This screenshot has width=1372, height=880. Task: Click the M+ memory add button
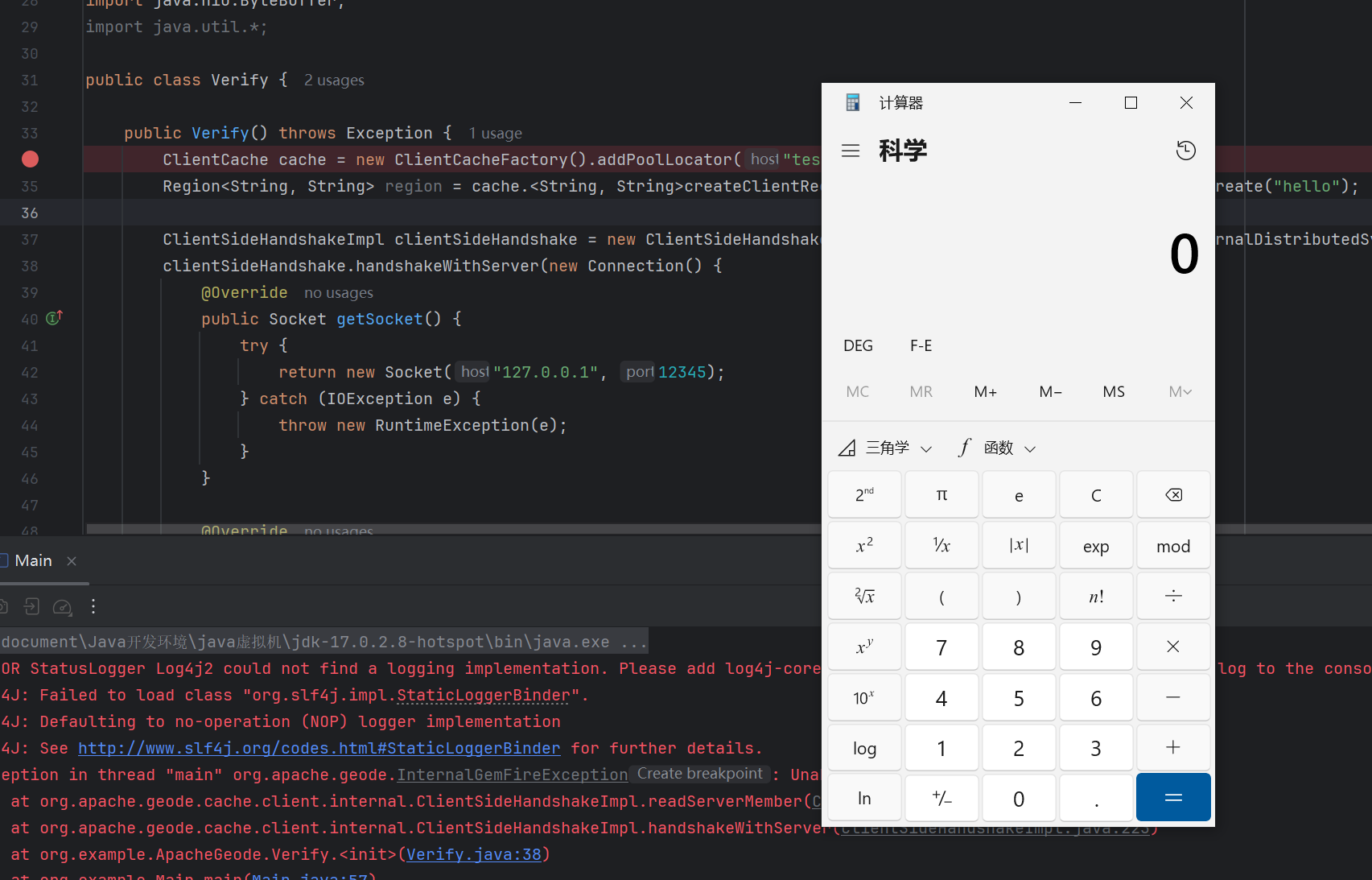pos(986,391)
